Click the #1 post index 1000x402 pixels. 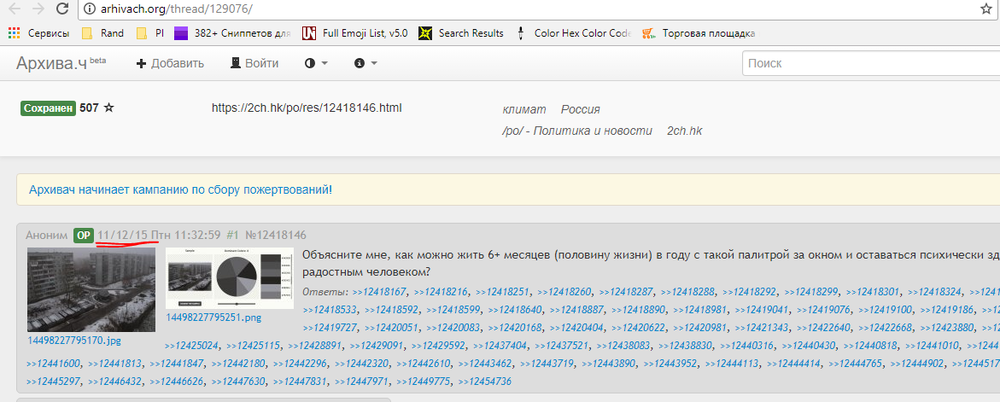[233, 235]
